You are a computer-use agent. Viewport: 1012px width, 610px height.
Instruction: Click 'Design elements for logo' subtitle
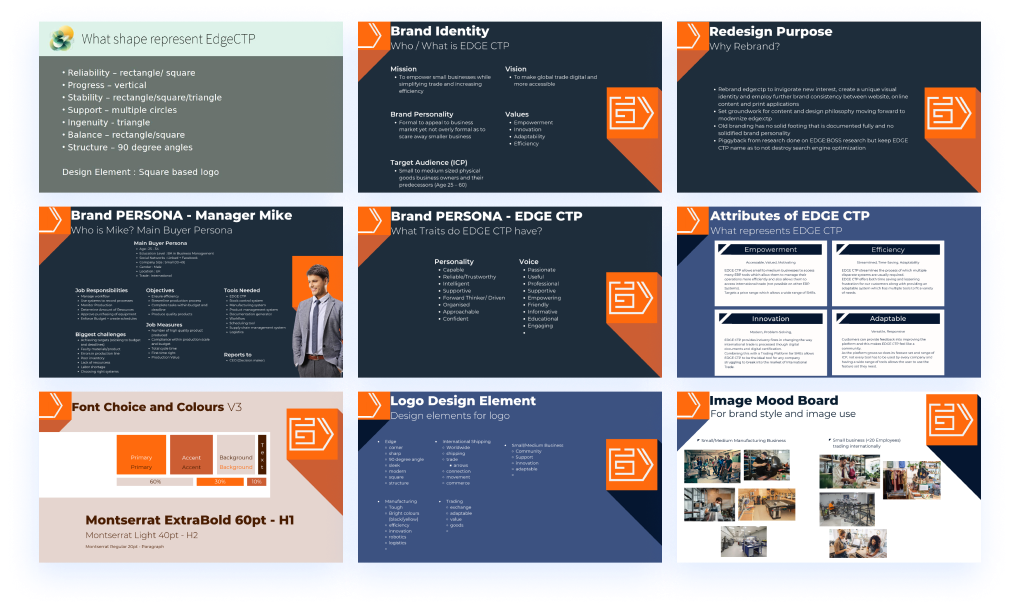(x=450, y=416)
